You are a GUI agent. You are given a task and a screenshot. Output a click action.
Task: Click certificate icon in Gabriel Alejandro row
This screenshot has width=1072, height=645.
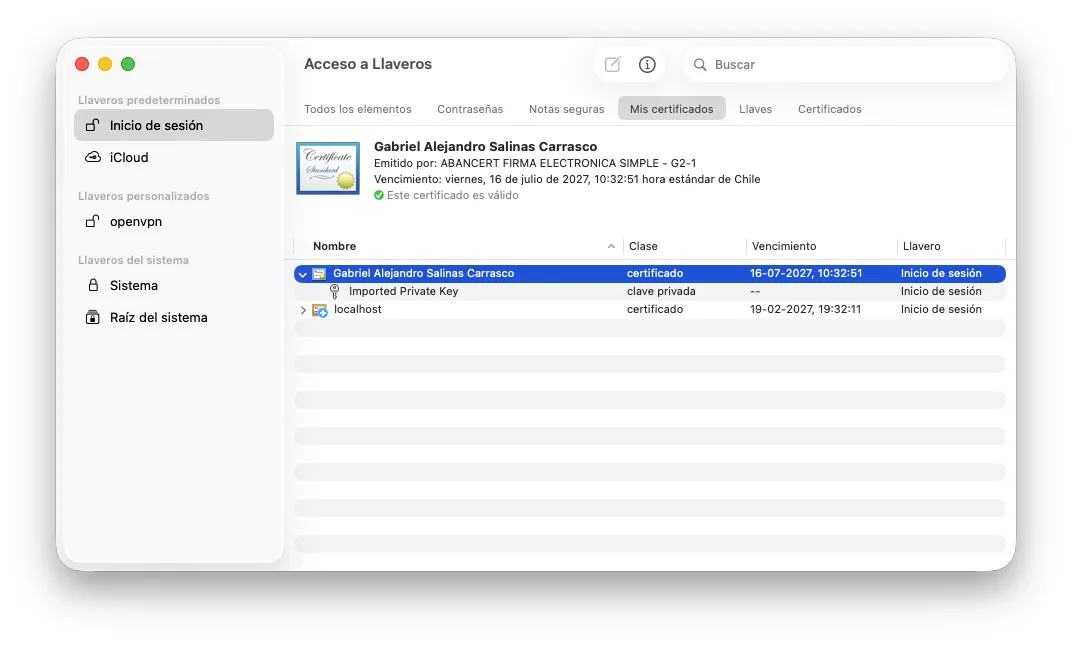pyautogui.click(x=319, y=274)
